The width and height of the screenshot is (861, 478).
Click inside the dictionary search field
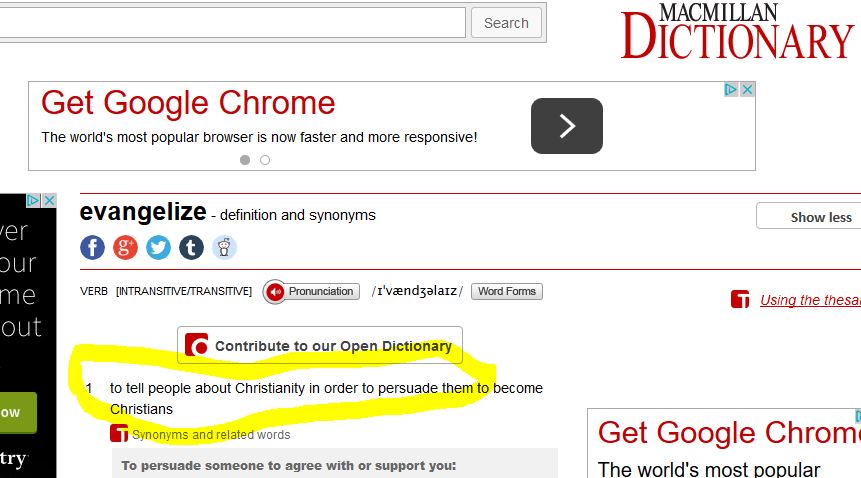click(230, 23)
